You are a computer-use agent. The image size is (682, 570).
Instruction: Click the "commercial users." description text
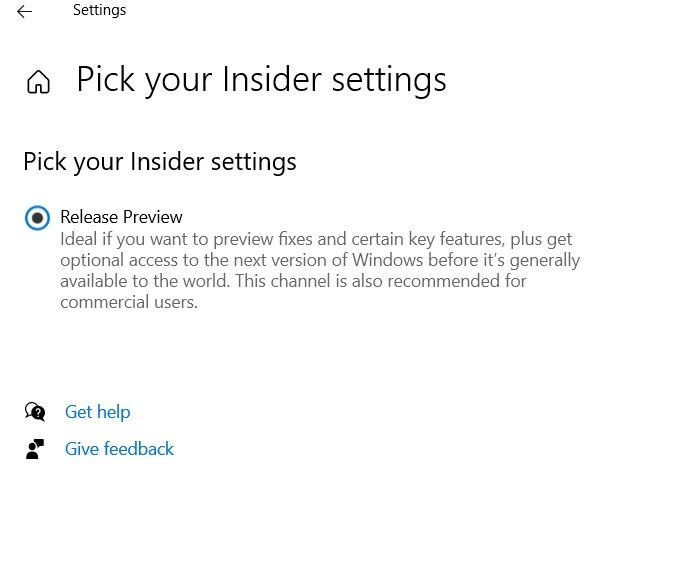129,302
